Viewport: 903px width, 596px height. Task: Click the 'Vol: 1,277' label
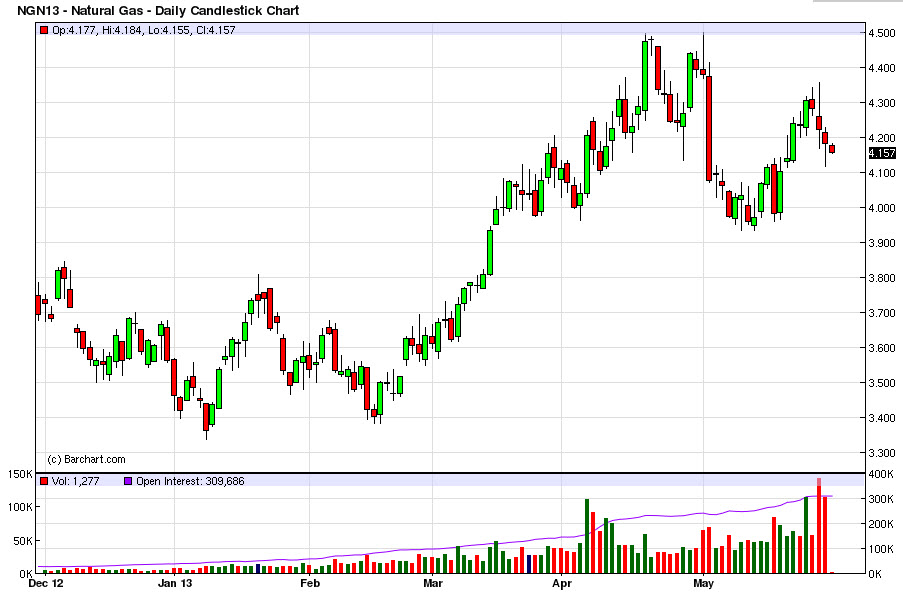75,481
